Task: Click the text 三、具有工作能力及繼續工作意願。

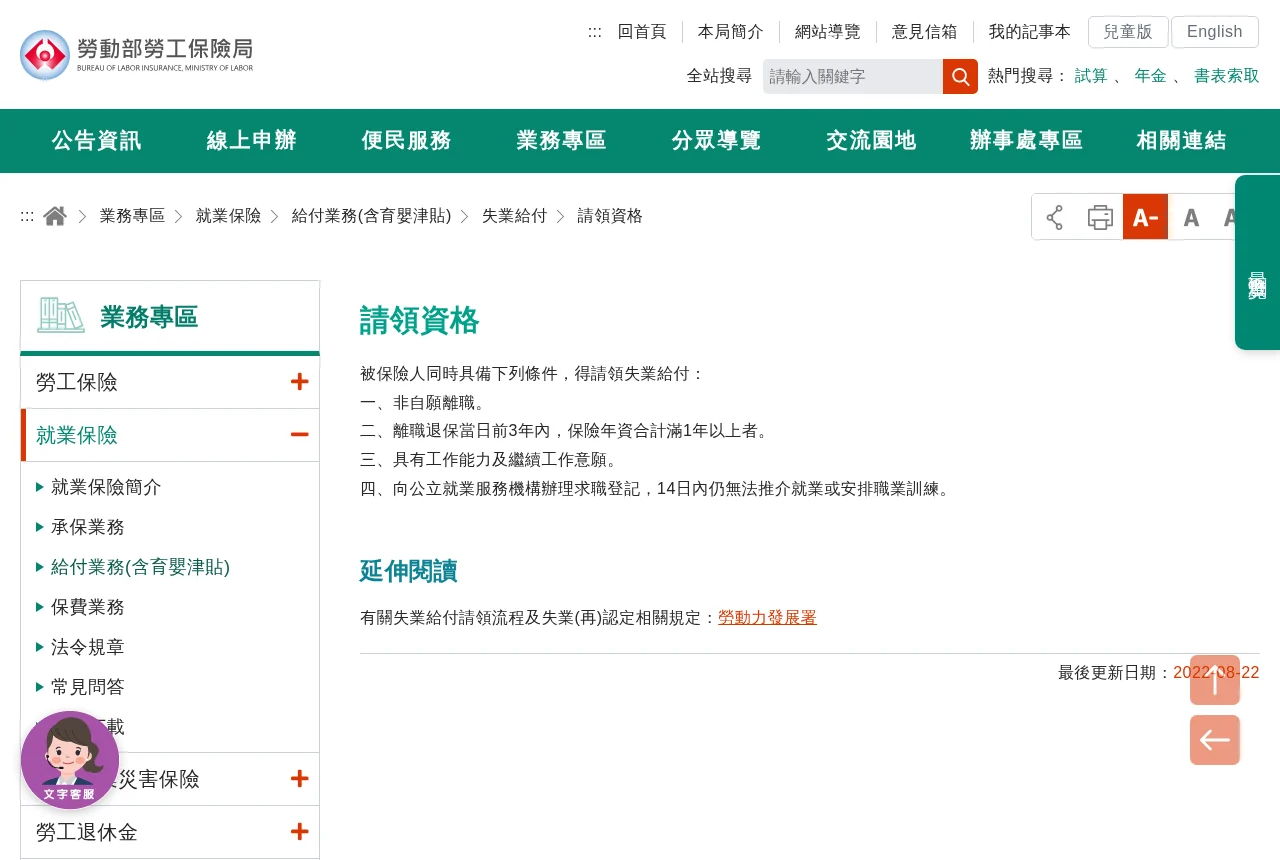Action: 492,460
